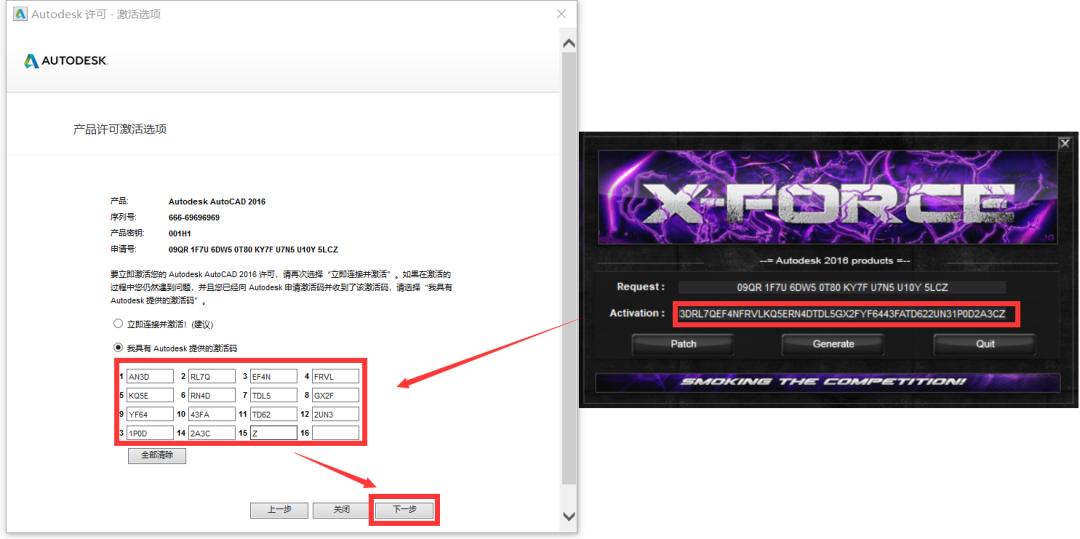1080x539 pixels.
Task: Click the Autodesk 2016 products label in X-Force
Action: pyautogui.click(x=834, y=262)
